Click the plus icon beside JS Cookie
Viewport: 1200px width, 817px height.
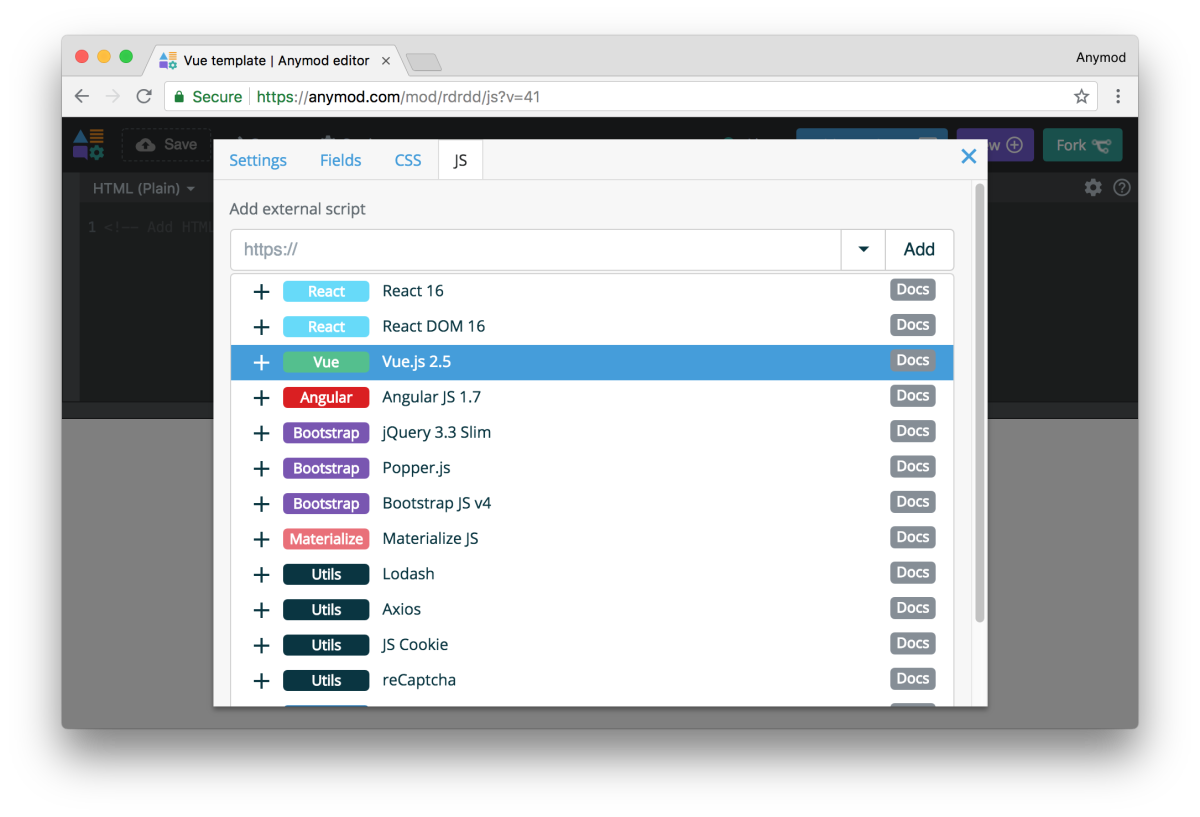[x=261, y=645]
